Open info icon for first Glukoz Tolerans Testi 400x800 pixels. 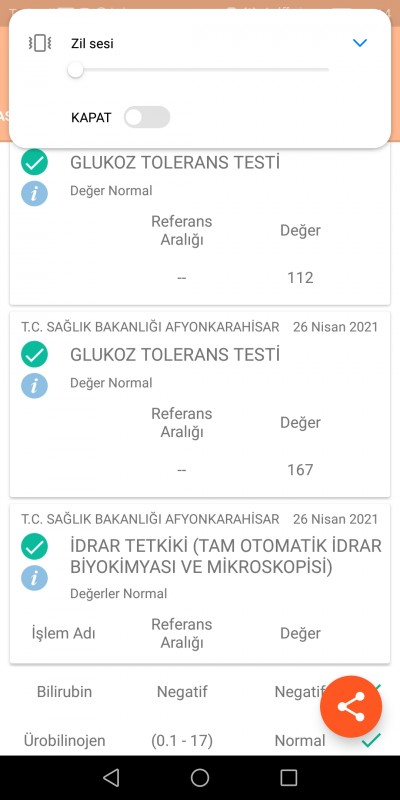[34, 193]
